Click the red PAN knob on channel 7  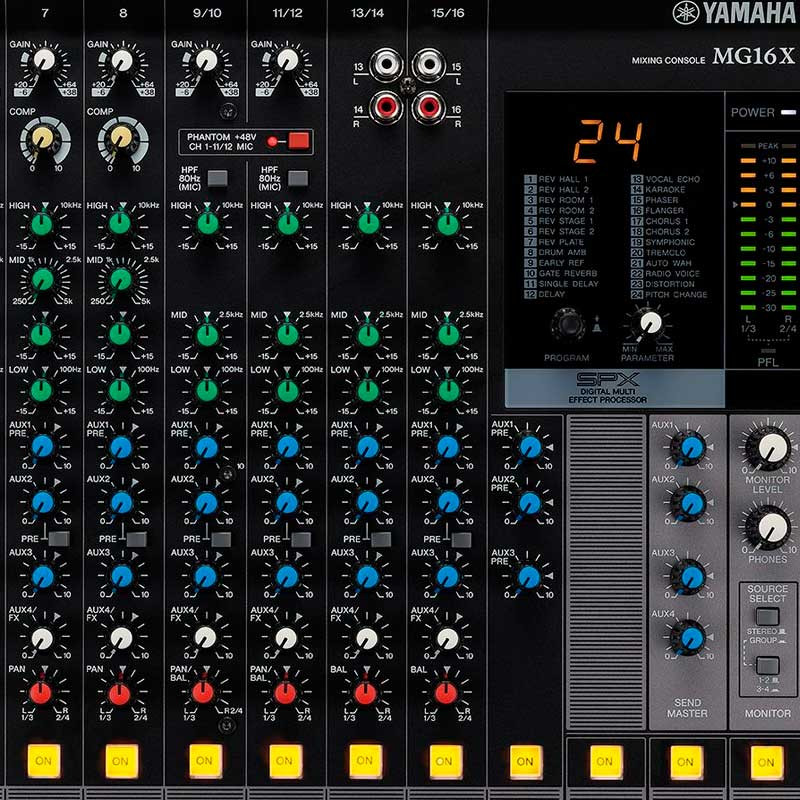click(41, 693)
